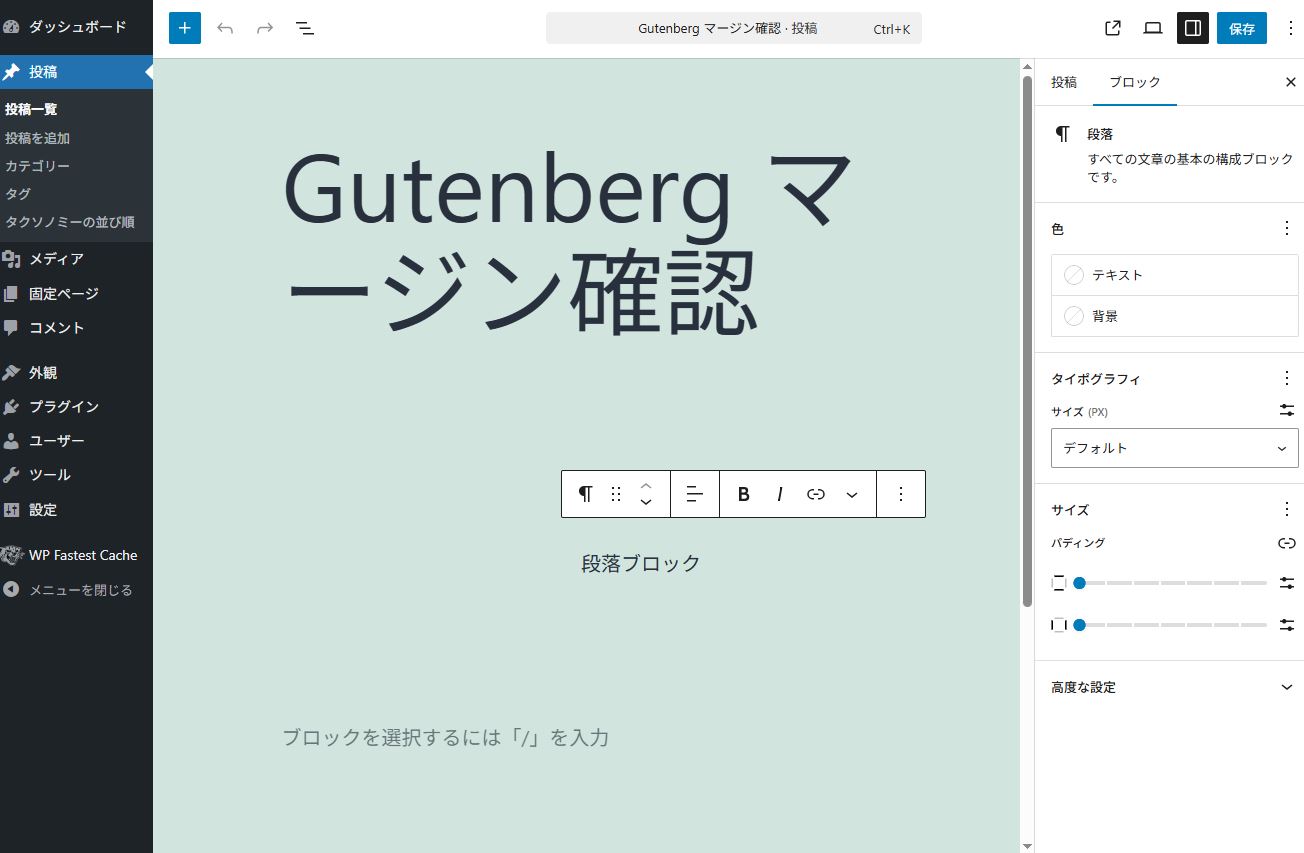Open post preview in new tab icon
1304x853 pixels.
coord(1112,28)
